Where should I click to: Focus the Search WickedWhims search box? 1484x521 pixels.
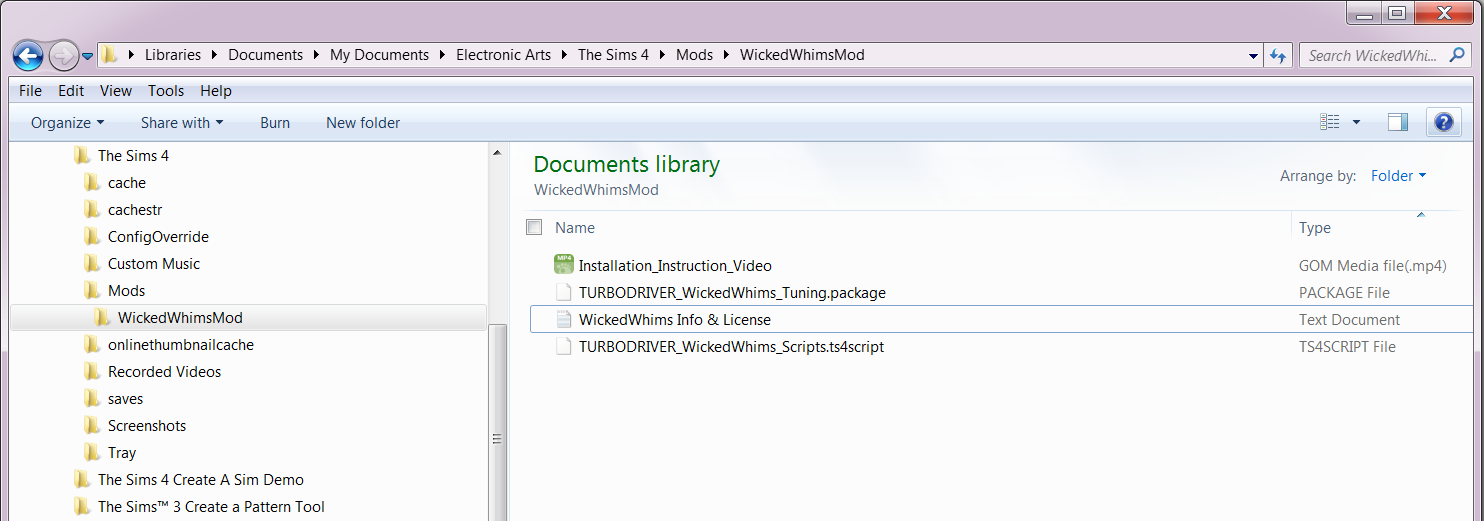(1385, 56)
